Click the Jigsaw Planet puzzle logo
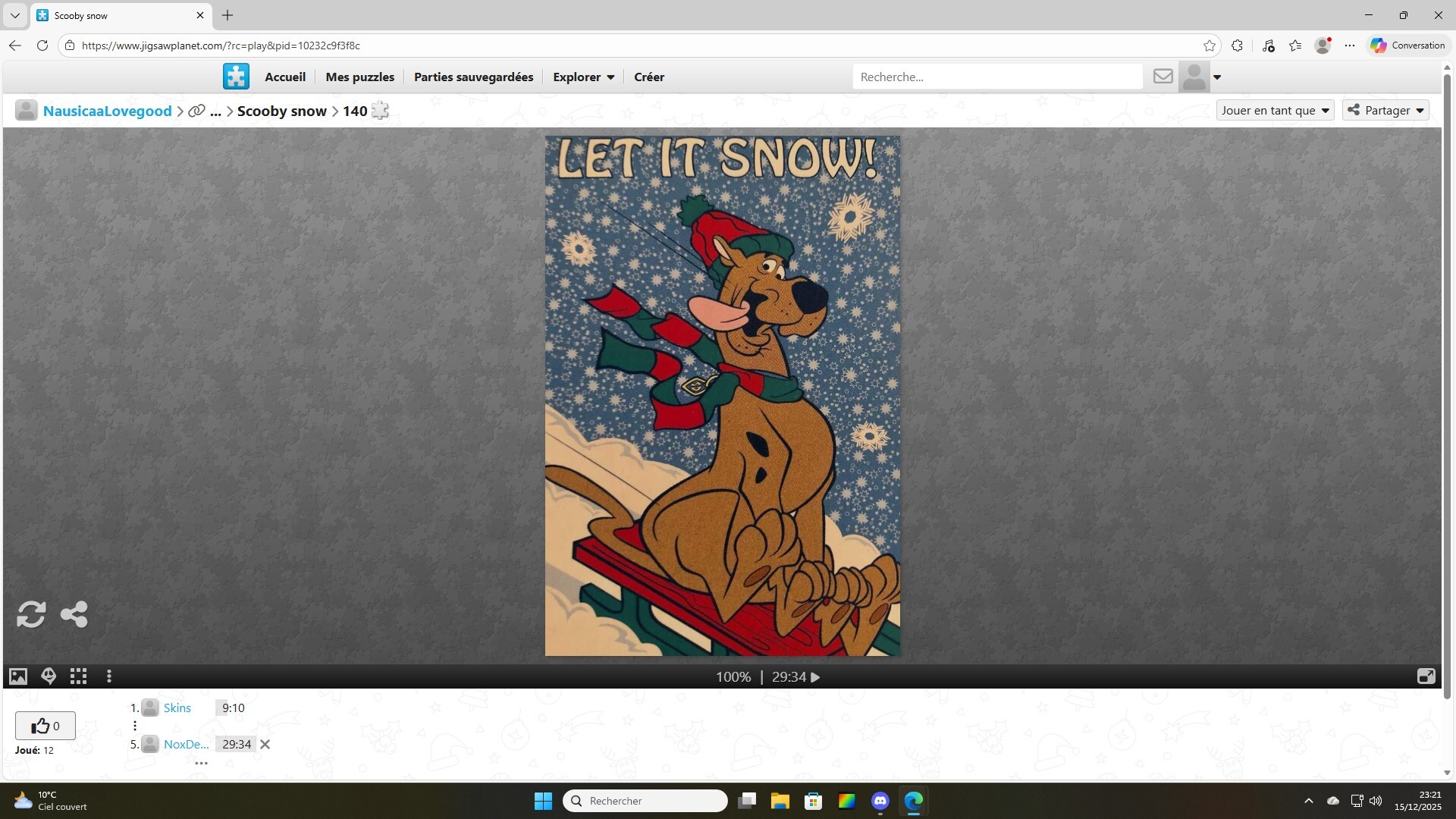Screen dimensions: 1456x819 tap(236, 77)
